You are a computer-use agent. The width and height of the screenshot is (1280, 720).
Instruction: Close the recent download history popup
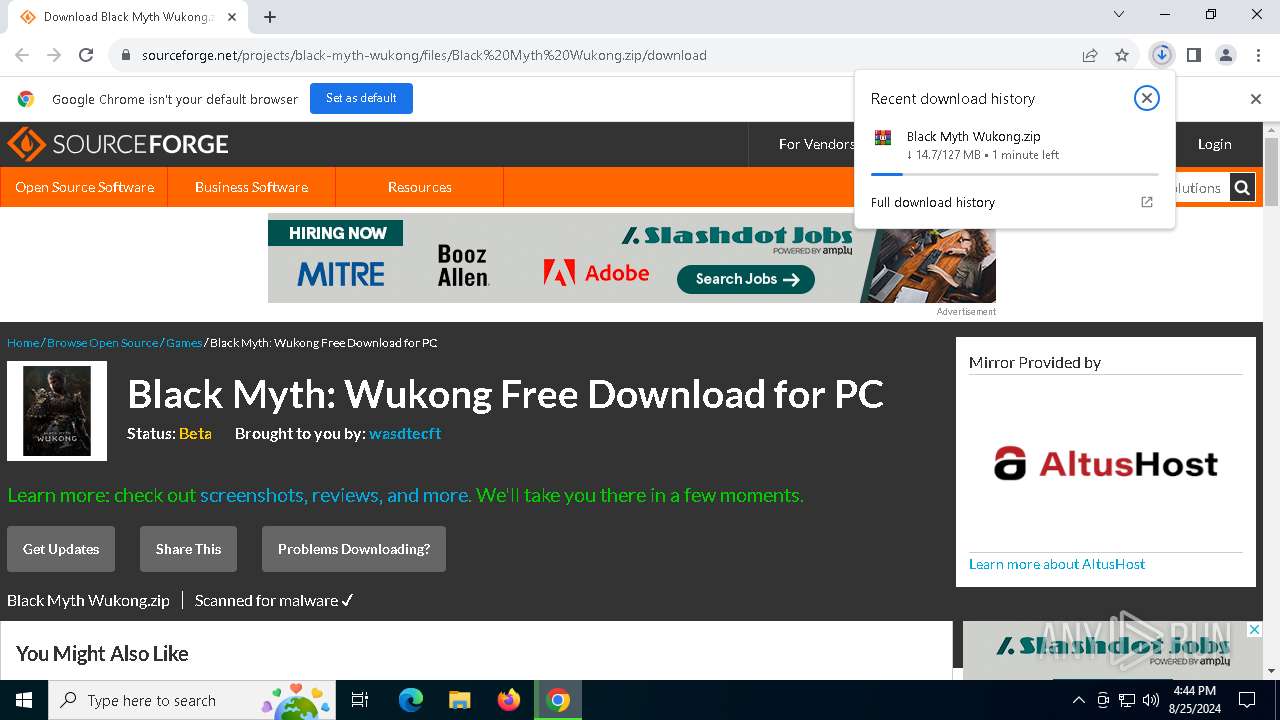(1147, 98)
